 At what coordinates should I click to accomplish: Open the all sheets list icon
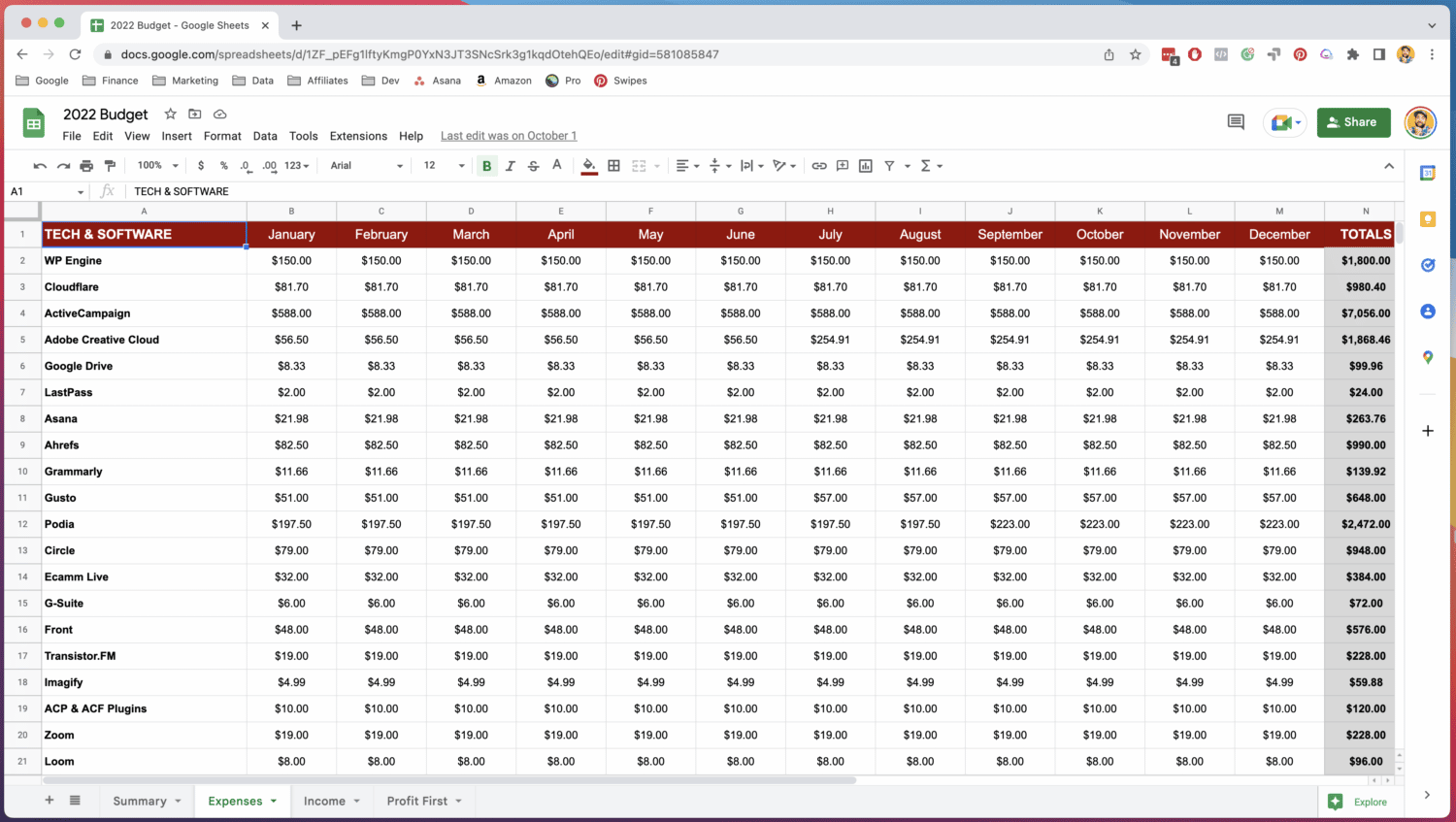pyautogui.click(x=75, y=801)
